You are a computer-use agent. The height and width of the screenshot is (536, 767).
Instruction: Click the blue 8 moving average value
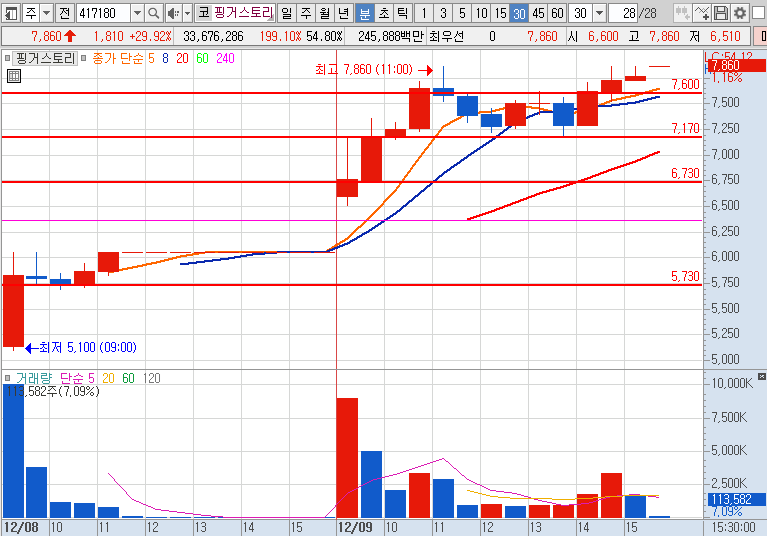point(165,59)
